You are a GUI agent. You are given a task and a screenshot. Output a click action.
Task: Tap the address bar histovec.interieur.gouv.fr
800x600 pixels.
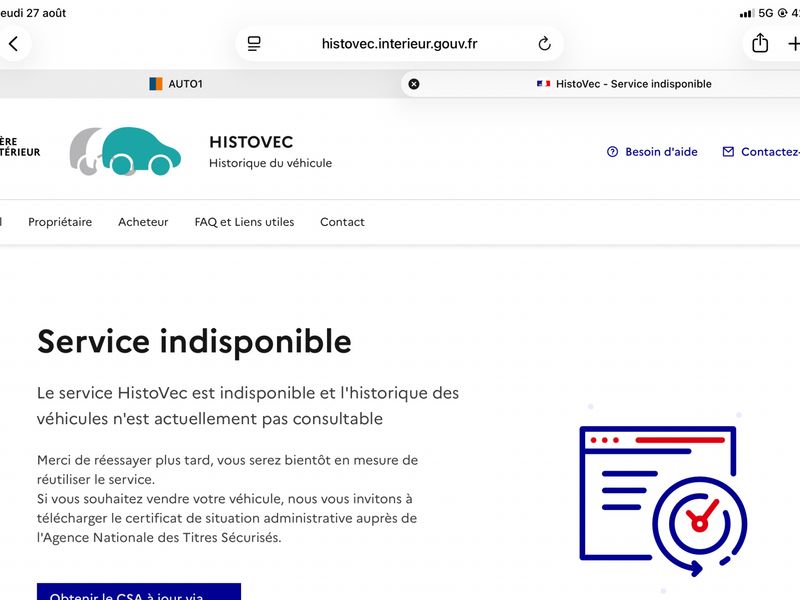coord(399,44)
